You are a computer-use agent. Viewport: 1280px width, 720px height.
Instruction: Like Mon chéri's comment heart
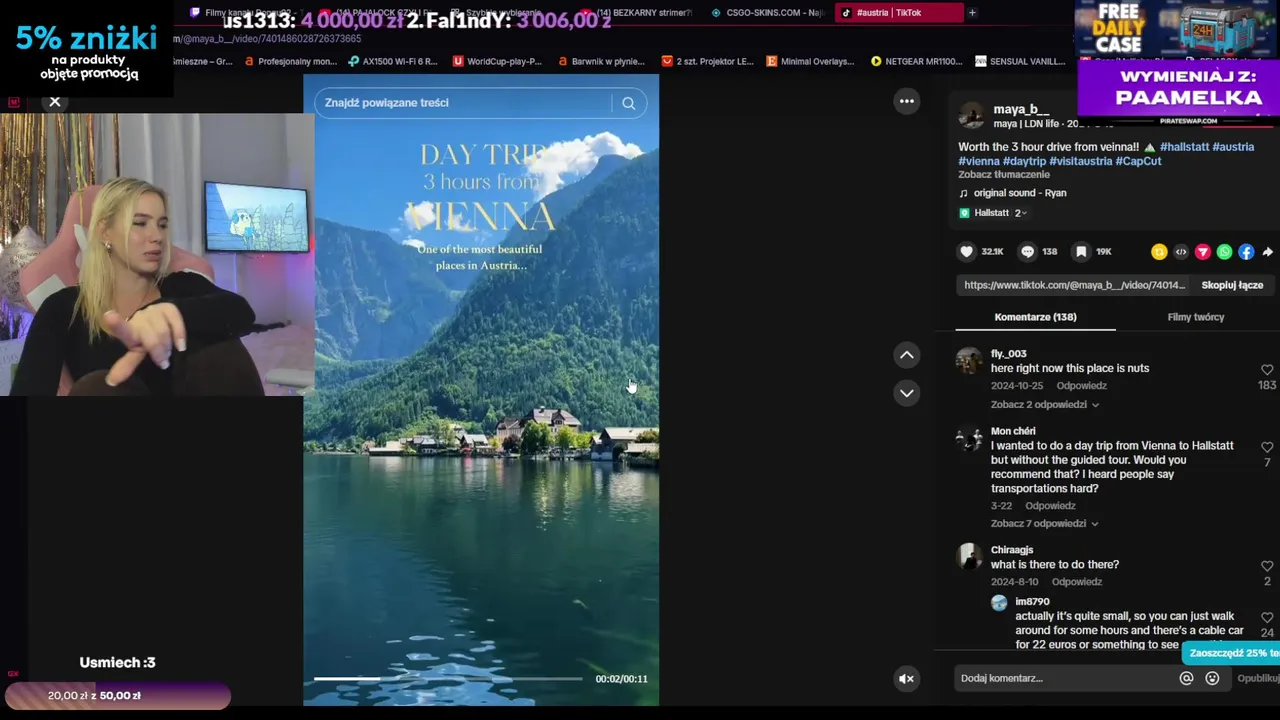1267,447
